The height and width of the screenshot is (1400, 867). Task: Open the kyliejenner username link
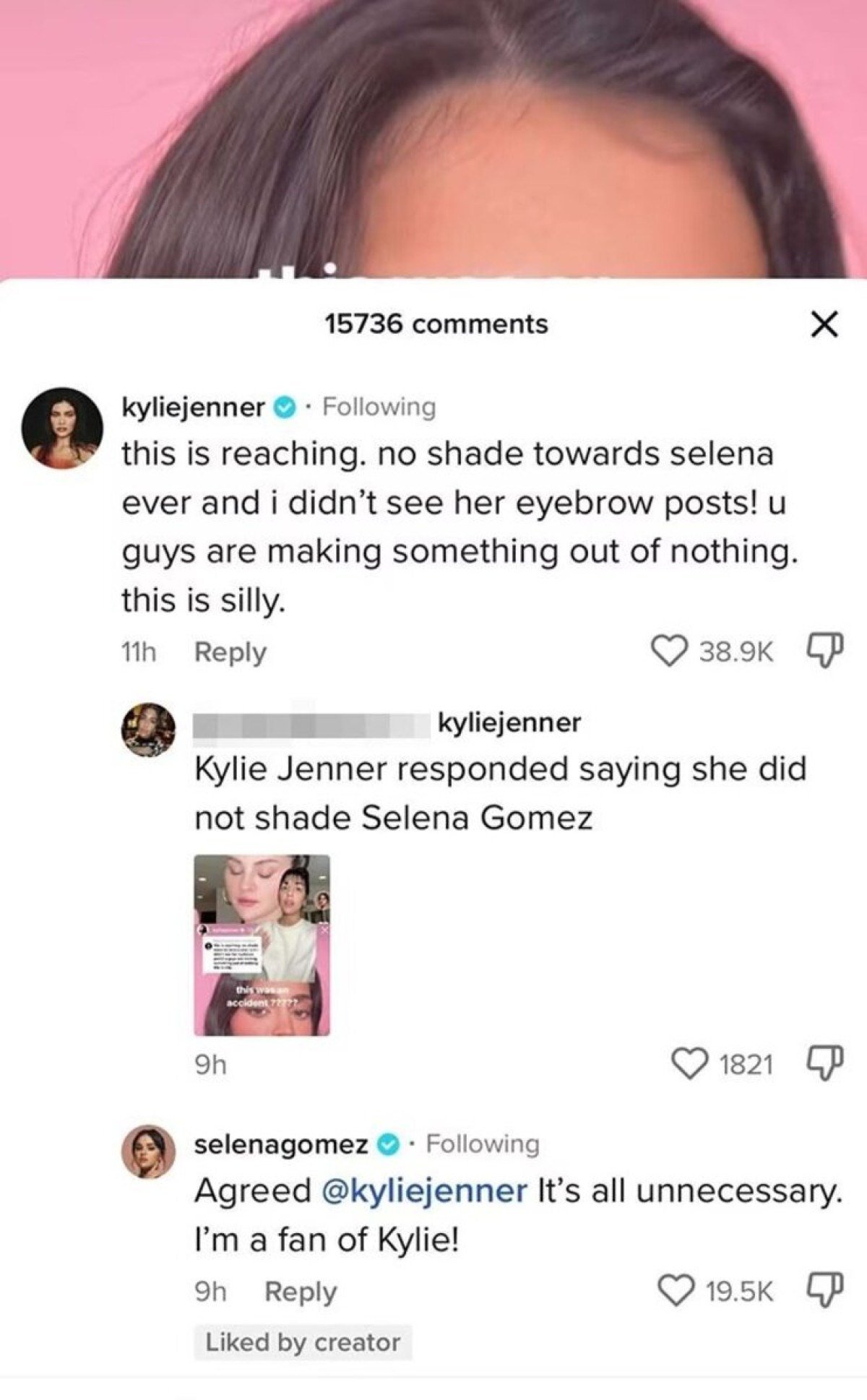[x=193, y=407]
